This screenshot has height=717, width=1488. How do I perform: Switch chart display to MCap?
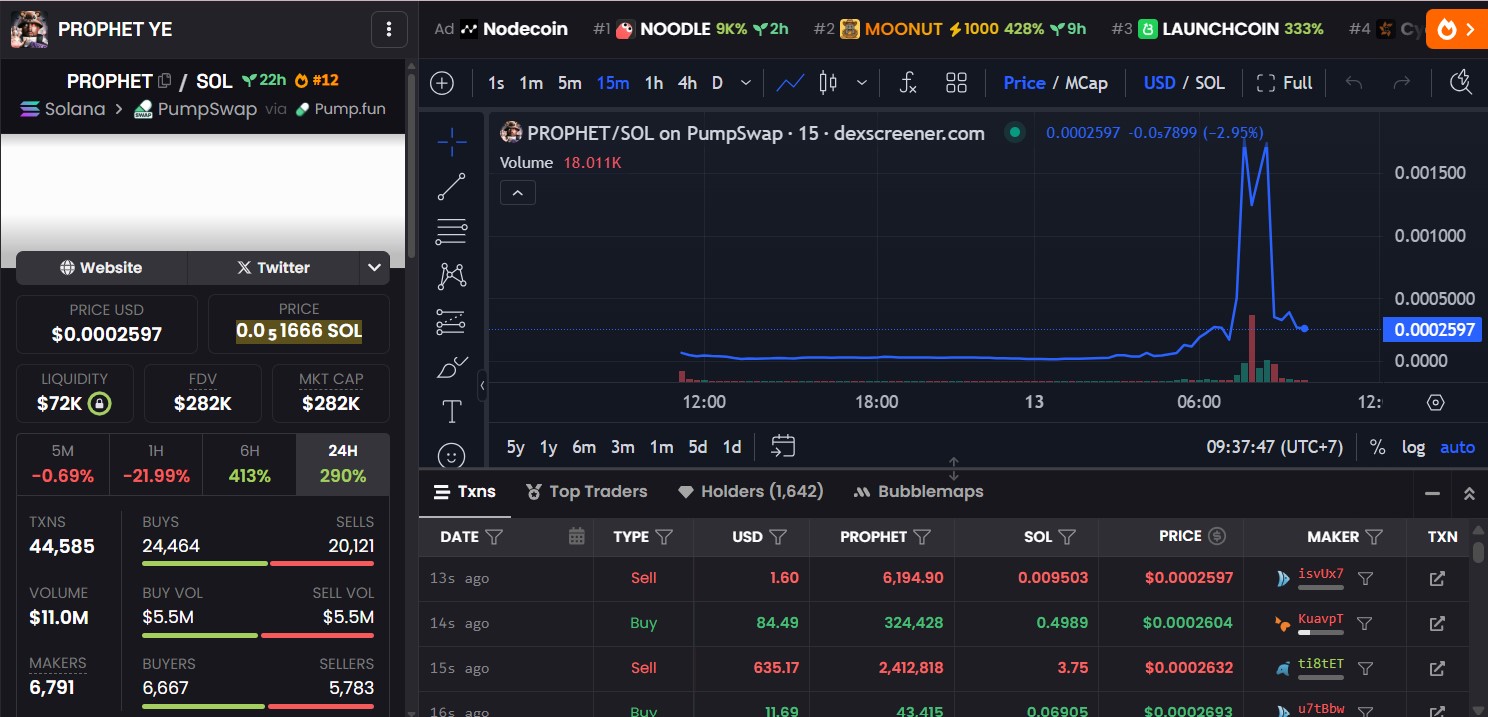(x=1086, y=83)
